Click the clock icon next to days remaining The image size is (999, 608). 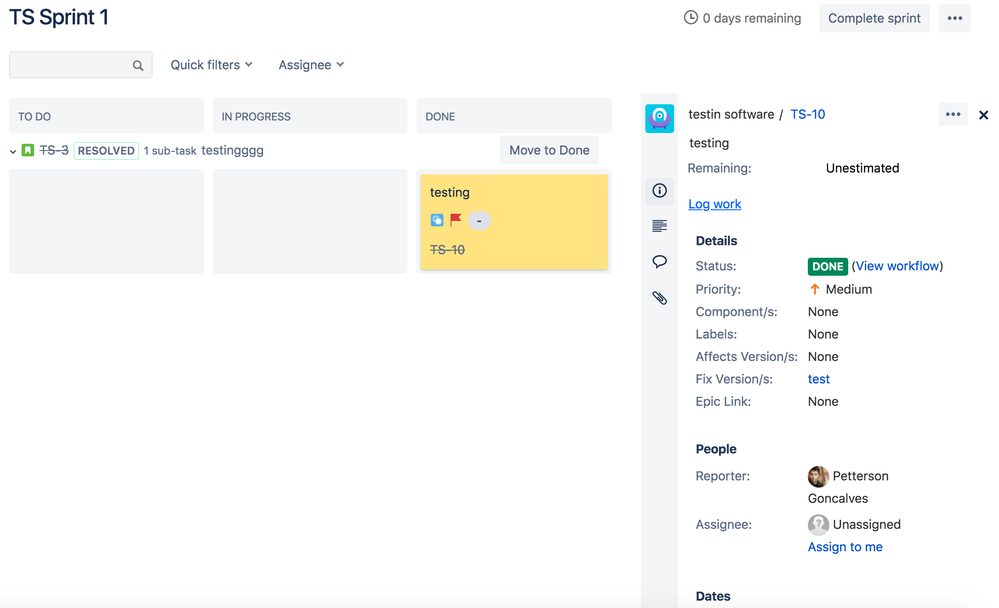click(690, 17)
